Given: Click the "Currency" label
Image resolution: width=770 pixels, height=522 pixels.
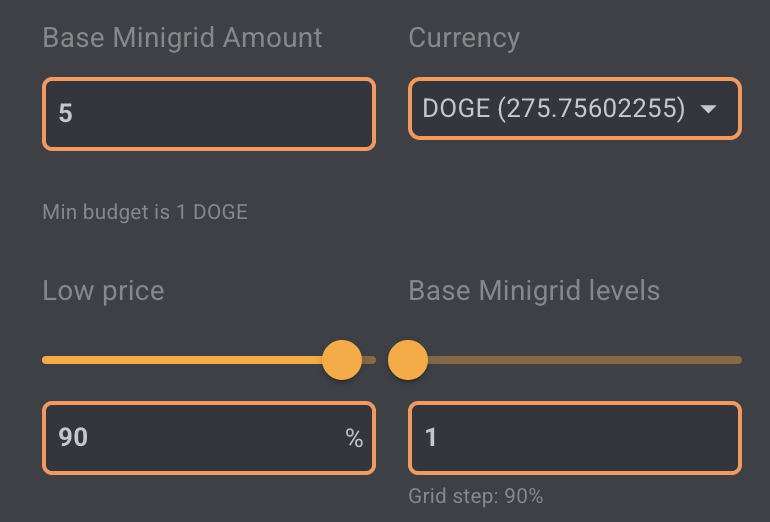Looking at the screenshot, I should click(x=464, y=38).
